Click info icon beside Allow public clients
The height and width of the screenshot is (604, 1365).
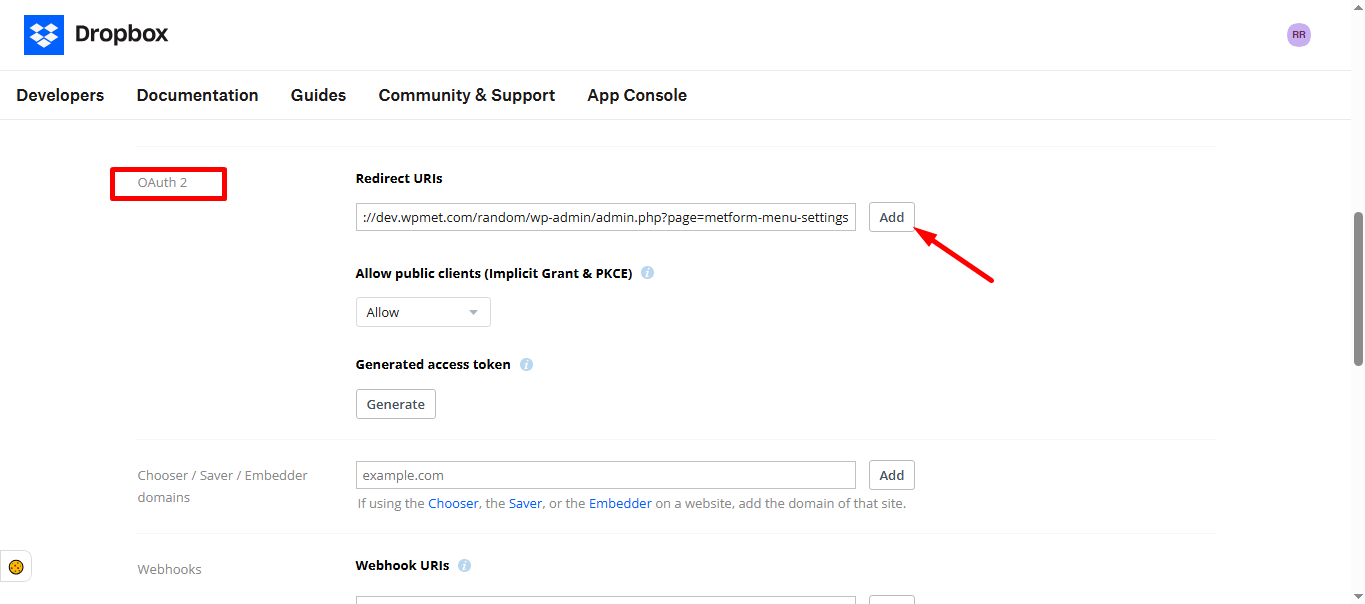click(x=647, y=273)
